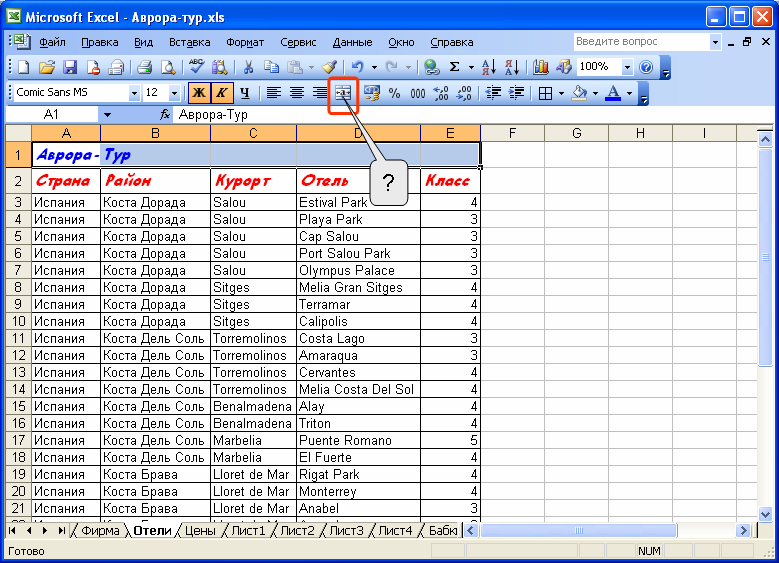Launch the Chart Wizard
The width and height of the screenshot is (779, 563).
pos(541,67)
